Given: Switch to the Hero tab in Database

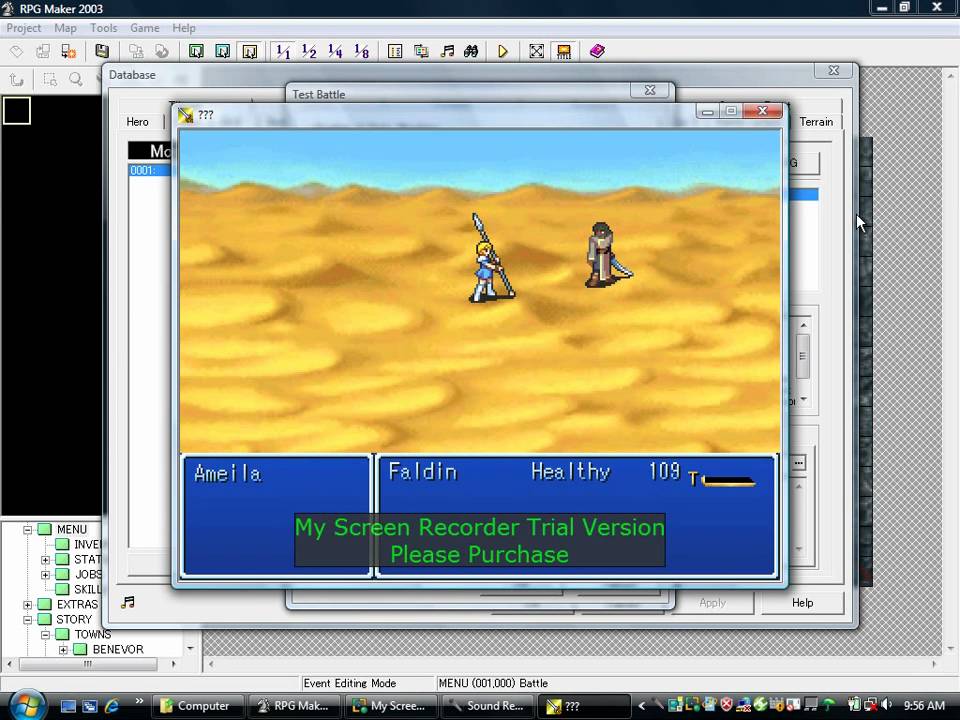Looking at the screenshot, I should (137, 122).
